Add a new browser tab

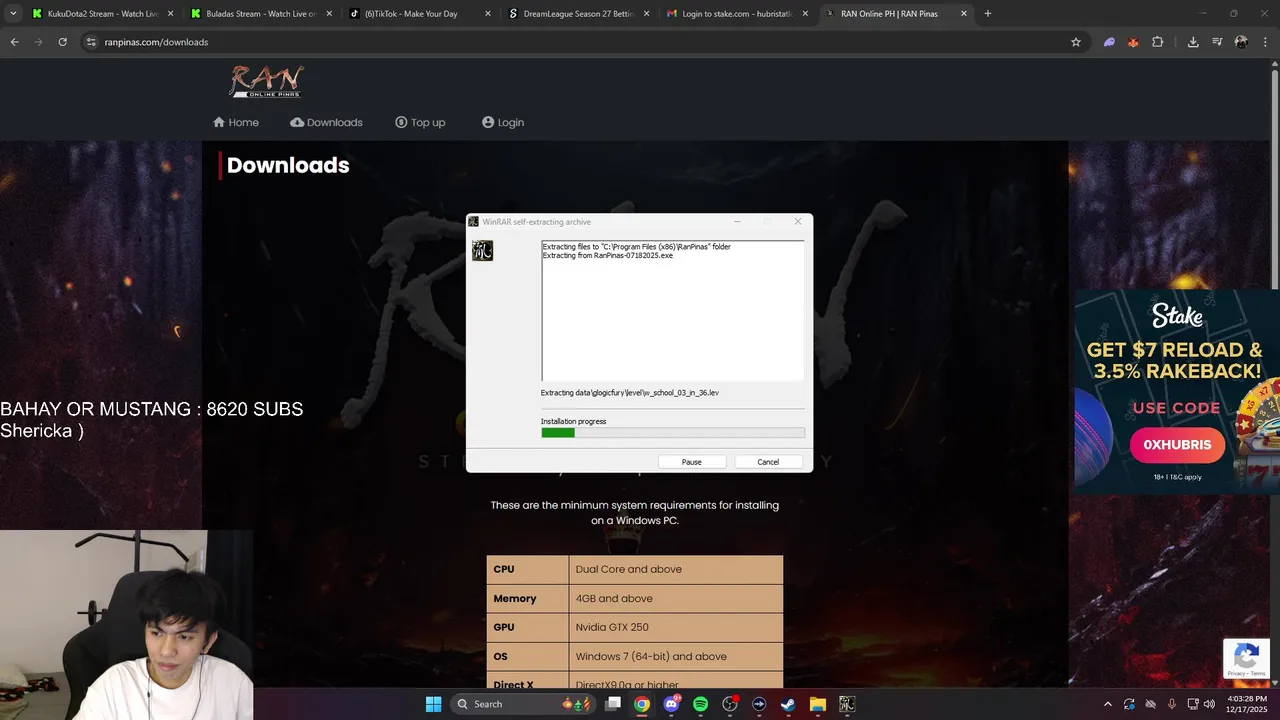point(987,14)
